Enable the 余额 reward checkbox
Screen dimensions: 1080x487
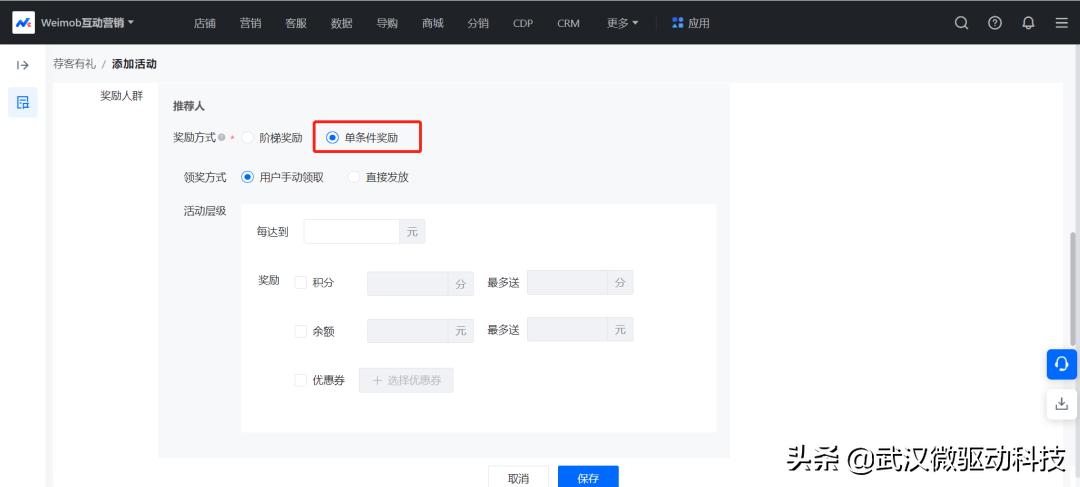click(x=300, y=331)
